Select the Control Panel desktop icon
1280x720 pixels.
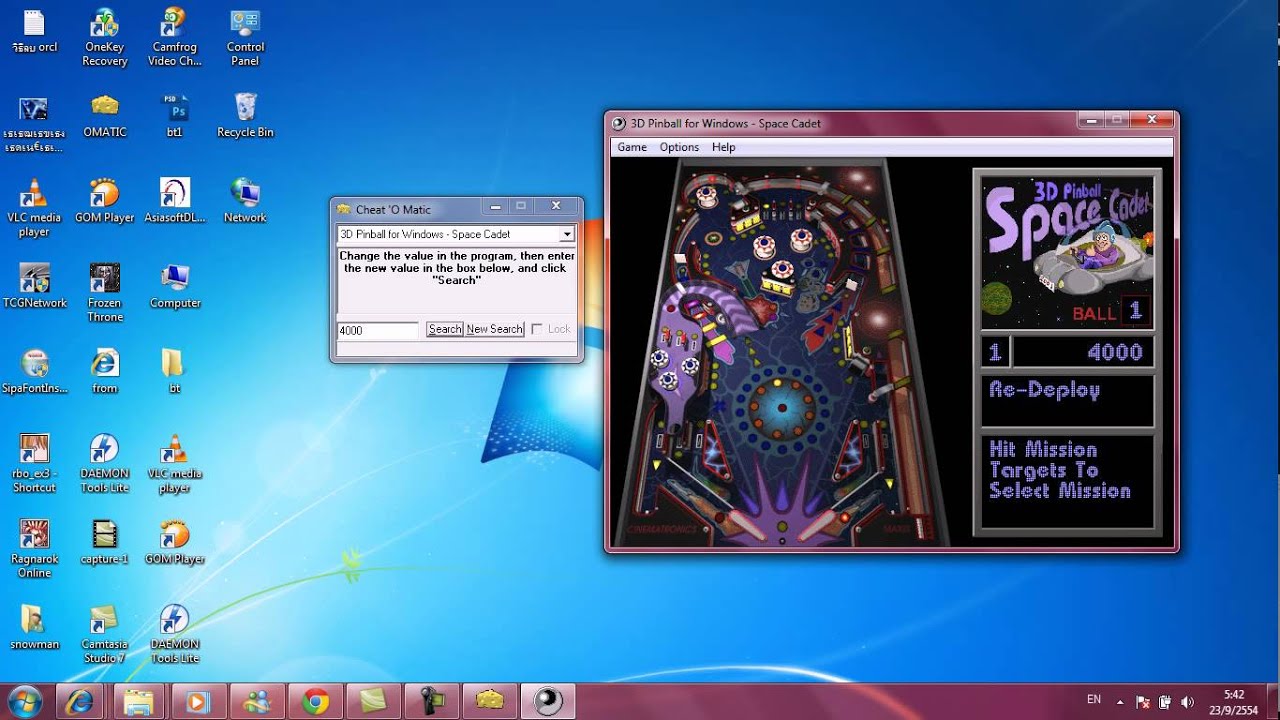pyautogui.click(x=245, y=37)
